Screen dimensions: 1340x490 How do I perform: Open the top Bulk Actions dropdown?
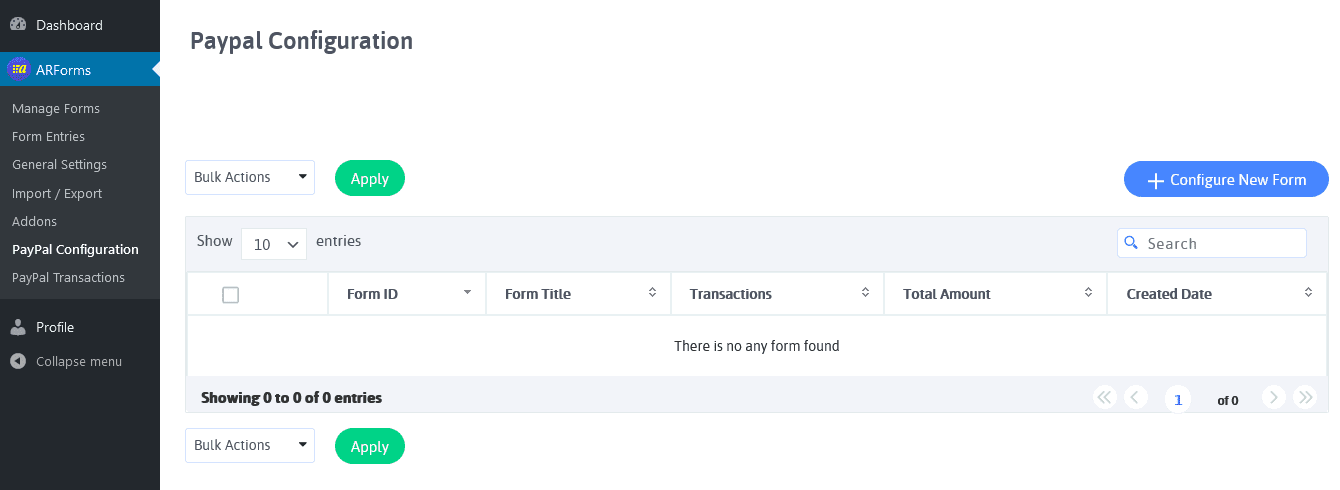250,177
